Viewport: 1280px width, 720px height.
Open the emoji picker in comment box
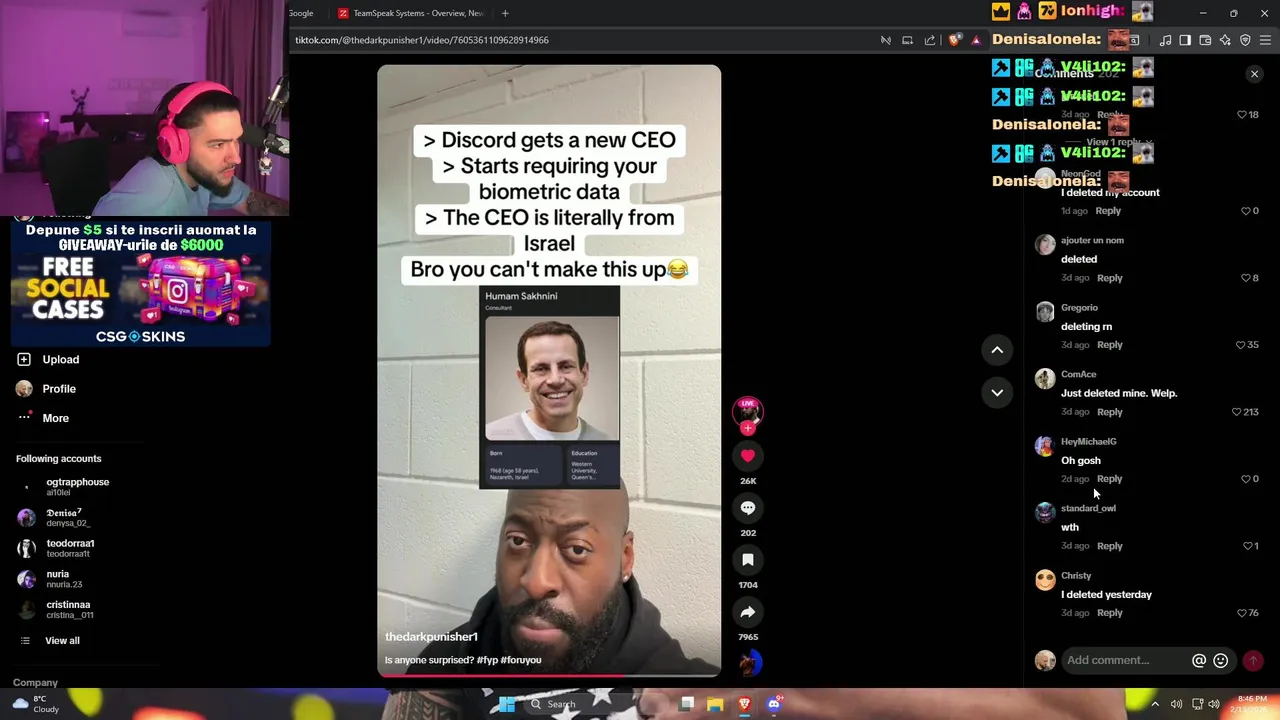[x=1220, y=660]
